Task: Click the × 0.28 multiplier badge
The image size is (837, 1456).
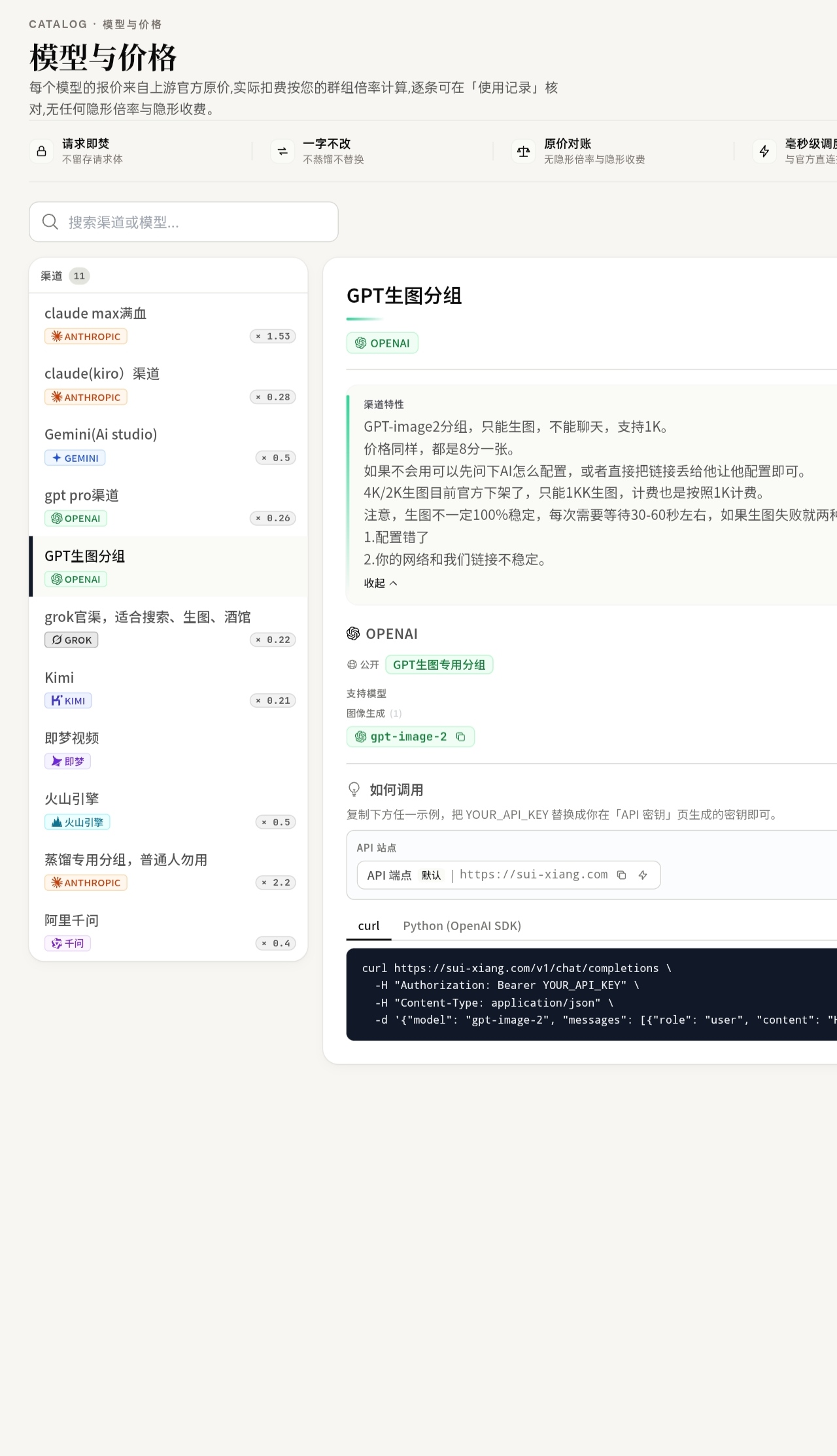Action: (273, 397)
